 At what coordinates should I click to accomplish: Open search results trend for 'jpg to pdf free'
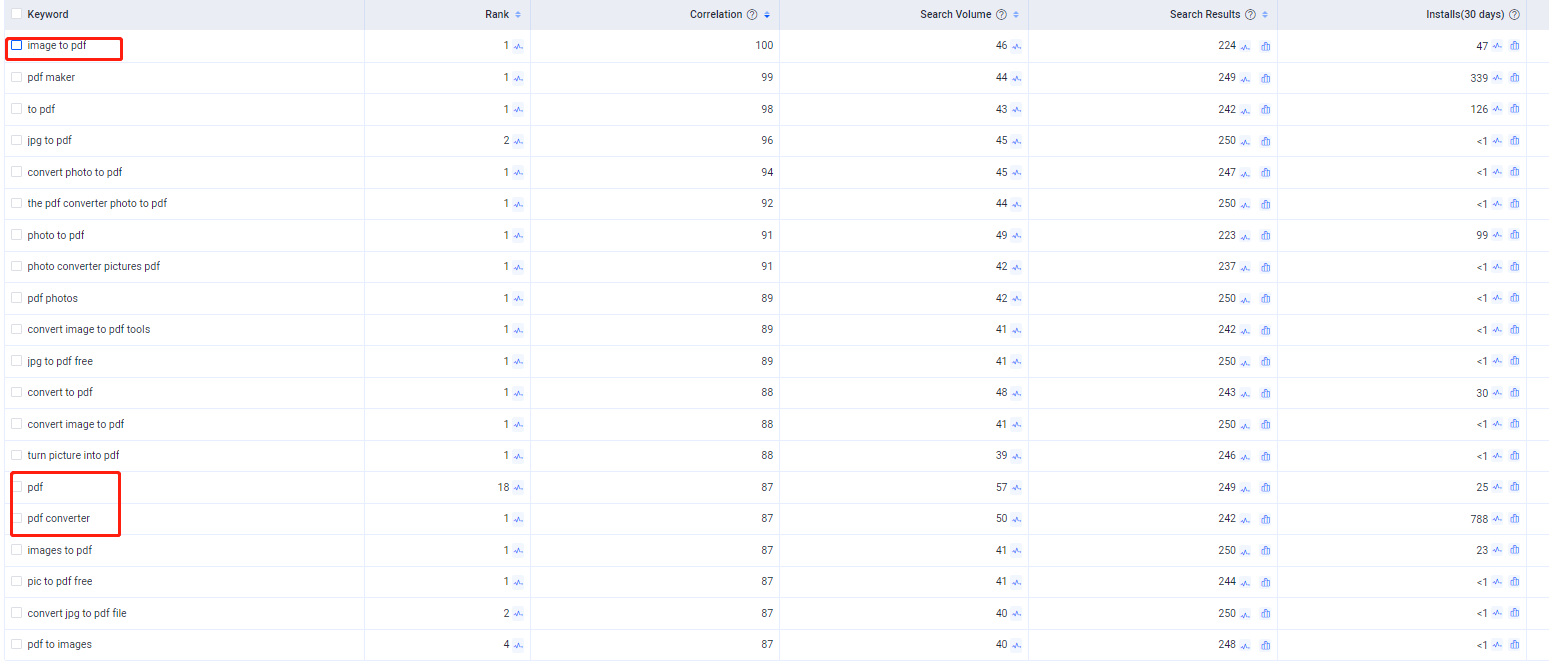pyautogui.click(x=1245, y=362)
